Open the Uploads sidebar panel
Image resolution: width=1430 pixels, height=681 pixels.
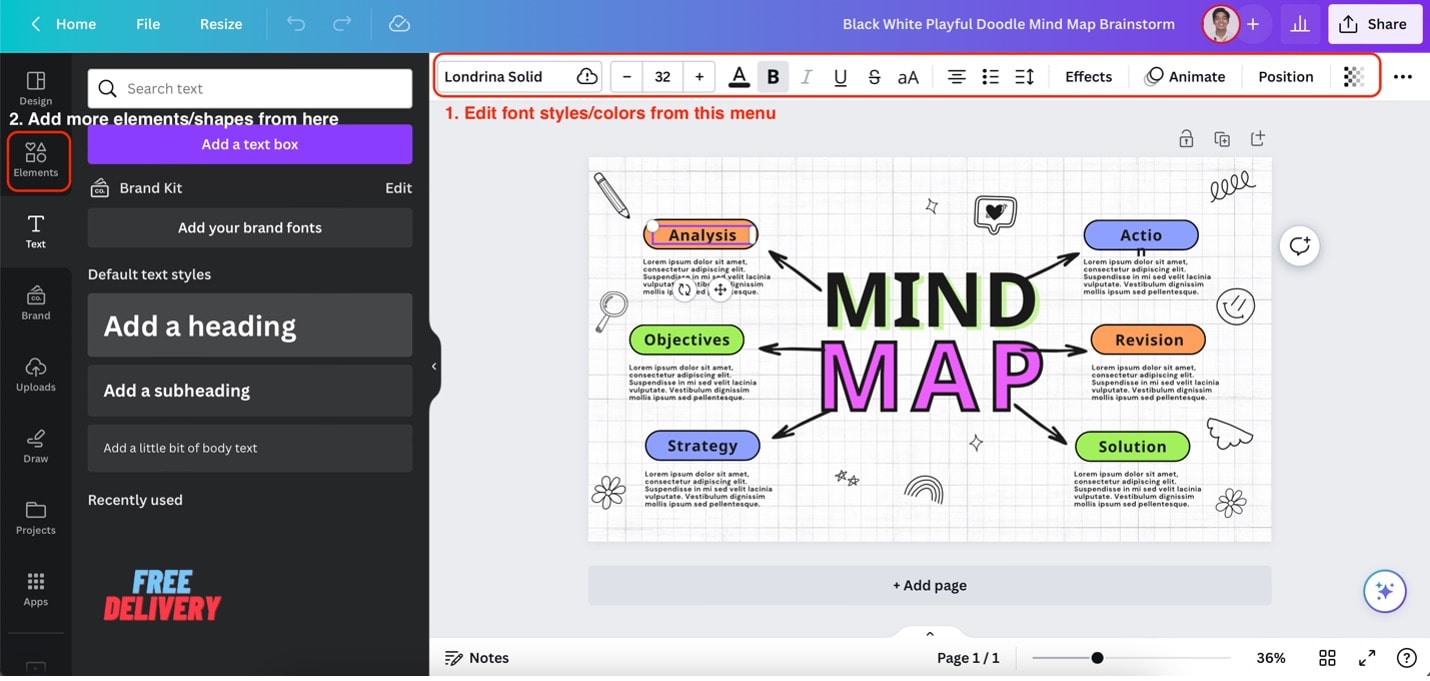pyautogui.click(x=36, y=374)
